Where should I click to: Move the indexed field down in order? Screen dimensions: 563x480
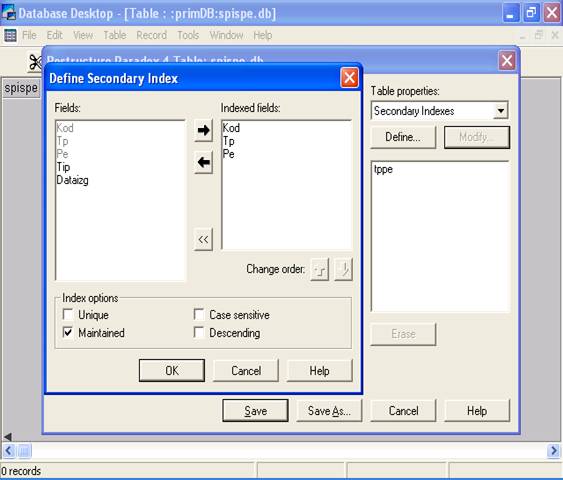pos(343,269)
